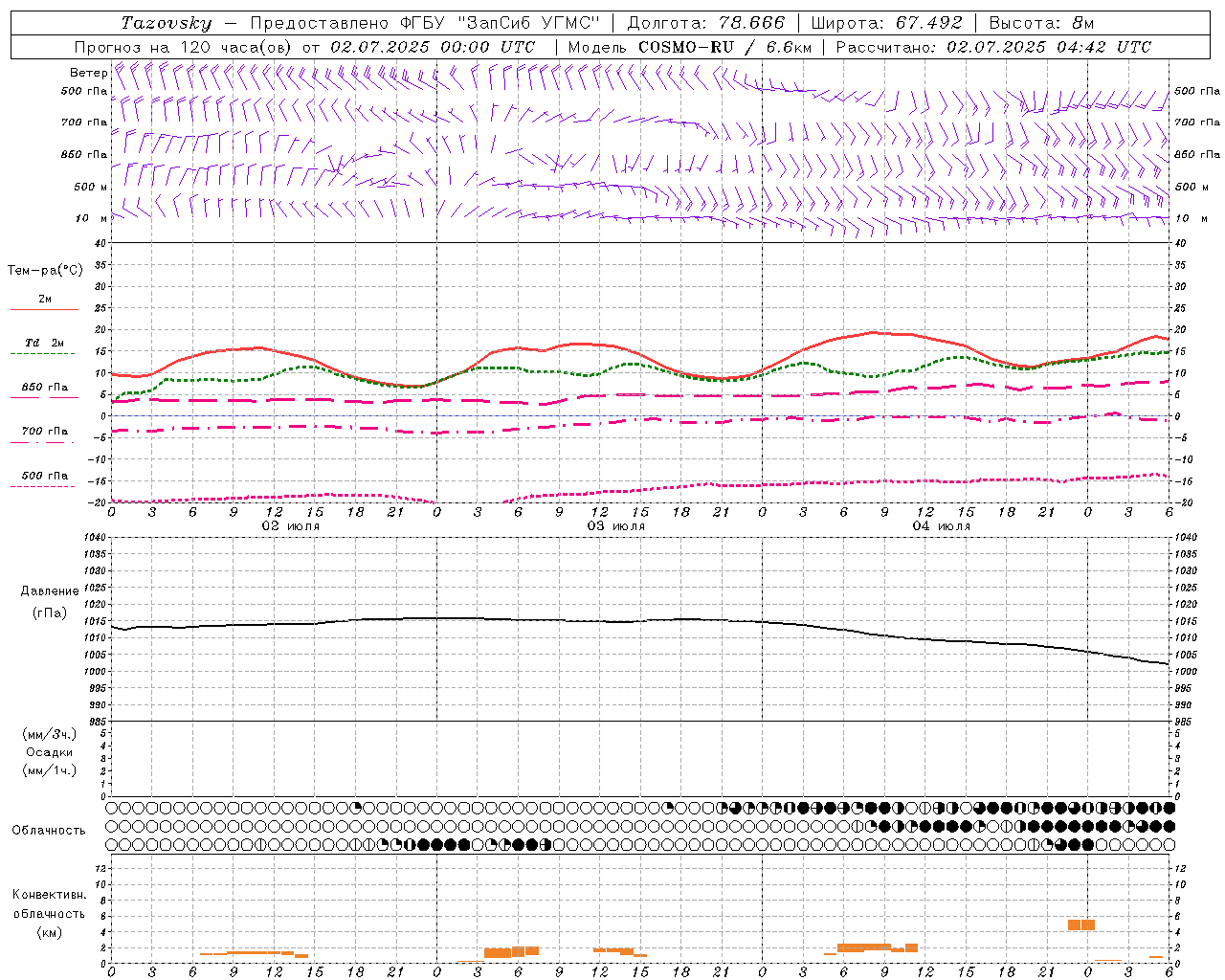Select the 700 гПа temperature legend entry
Viewport: 1225px width, 980px height.
tap(45, 432)
